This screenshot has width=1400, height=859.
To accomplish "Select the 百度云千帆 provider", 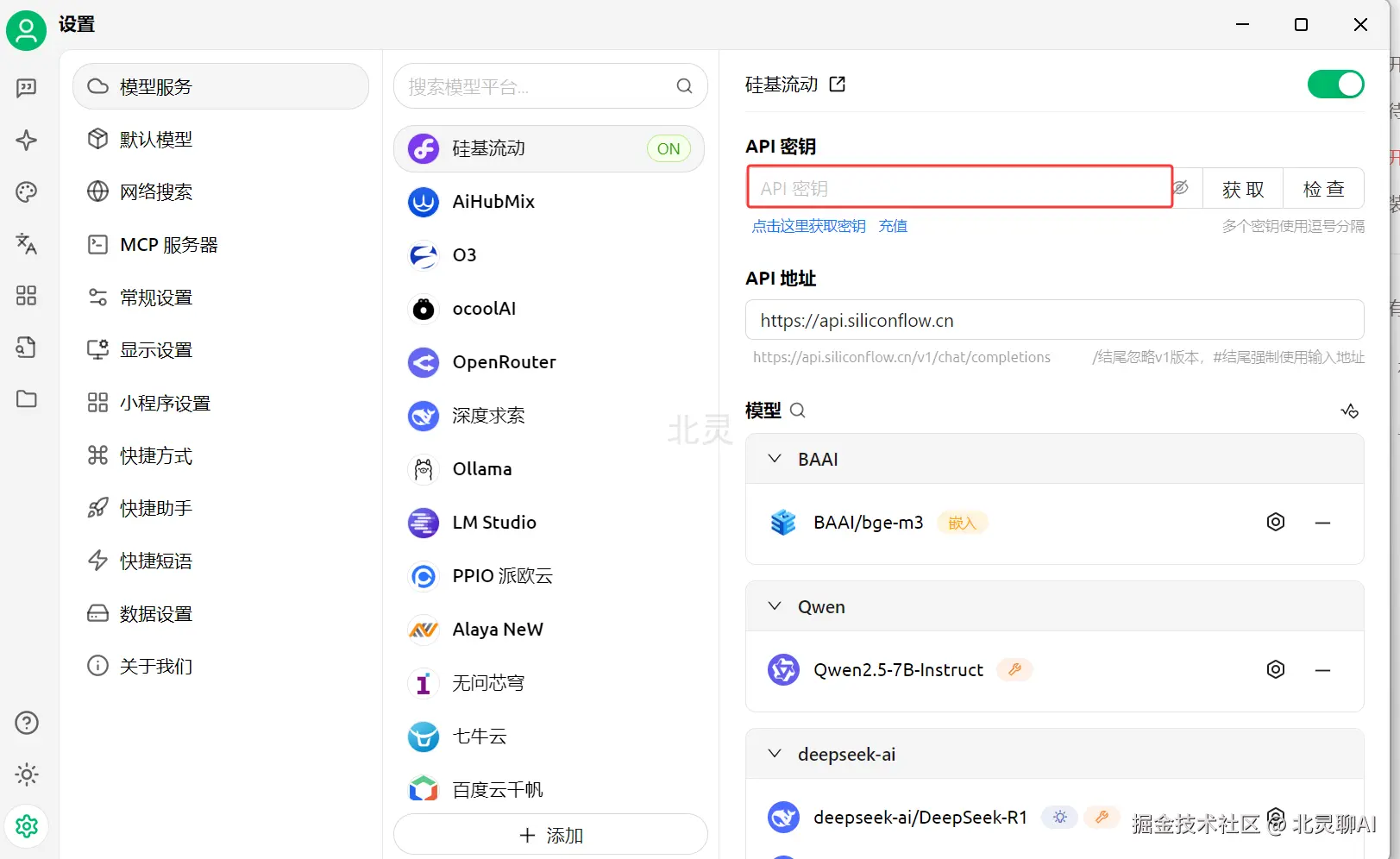I will click(549, 790).
